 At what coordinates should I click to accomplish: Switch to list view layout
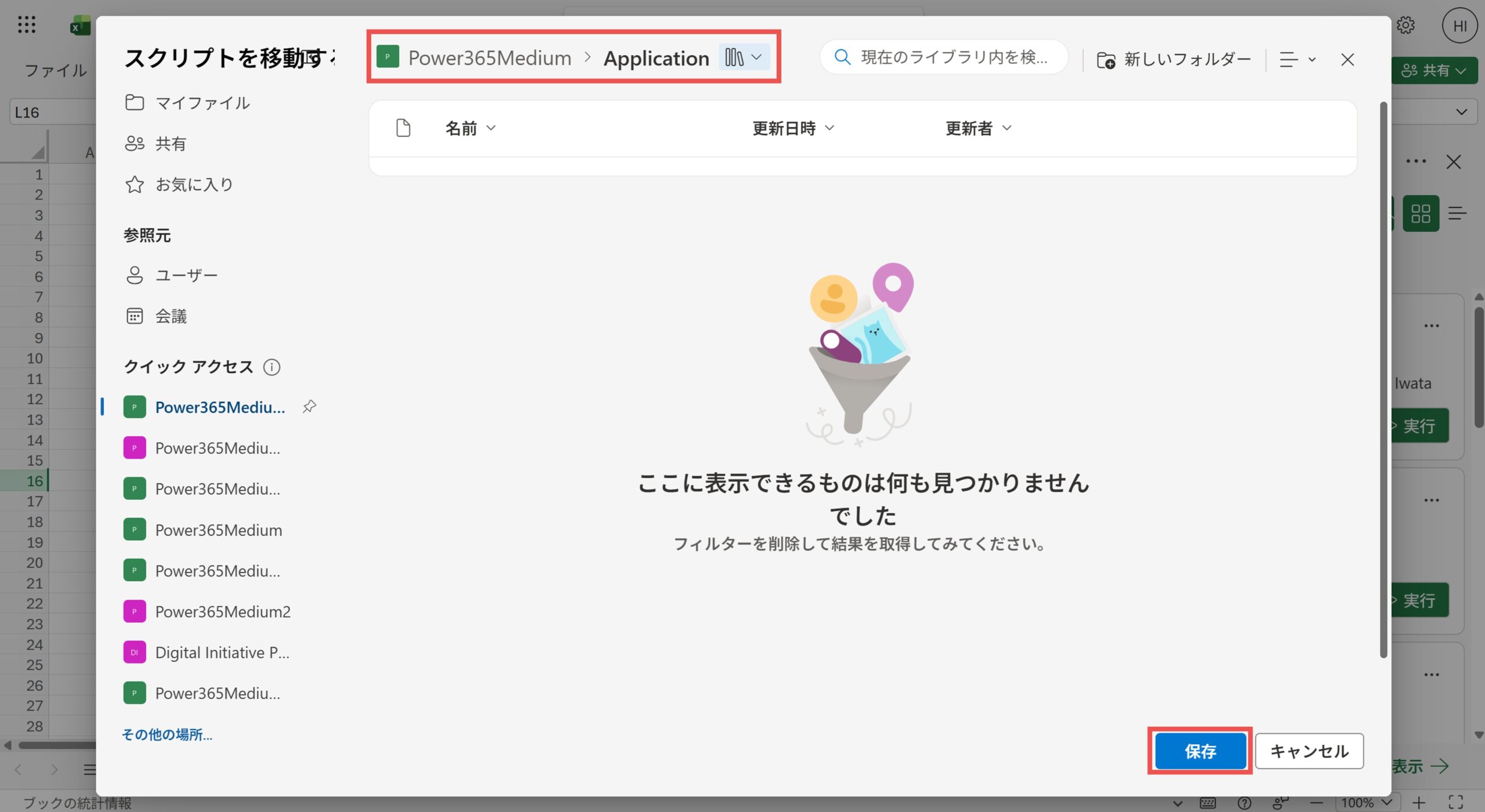pos(1457,213)
